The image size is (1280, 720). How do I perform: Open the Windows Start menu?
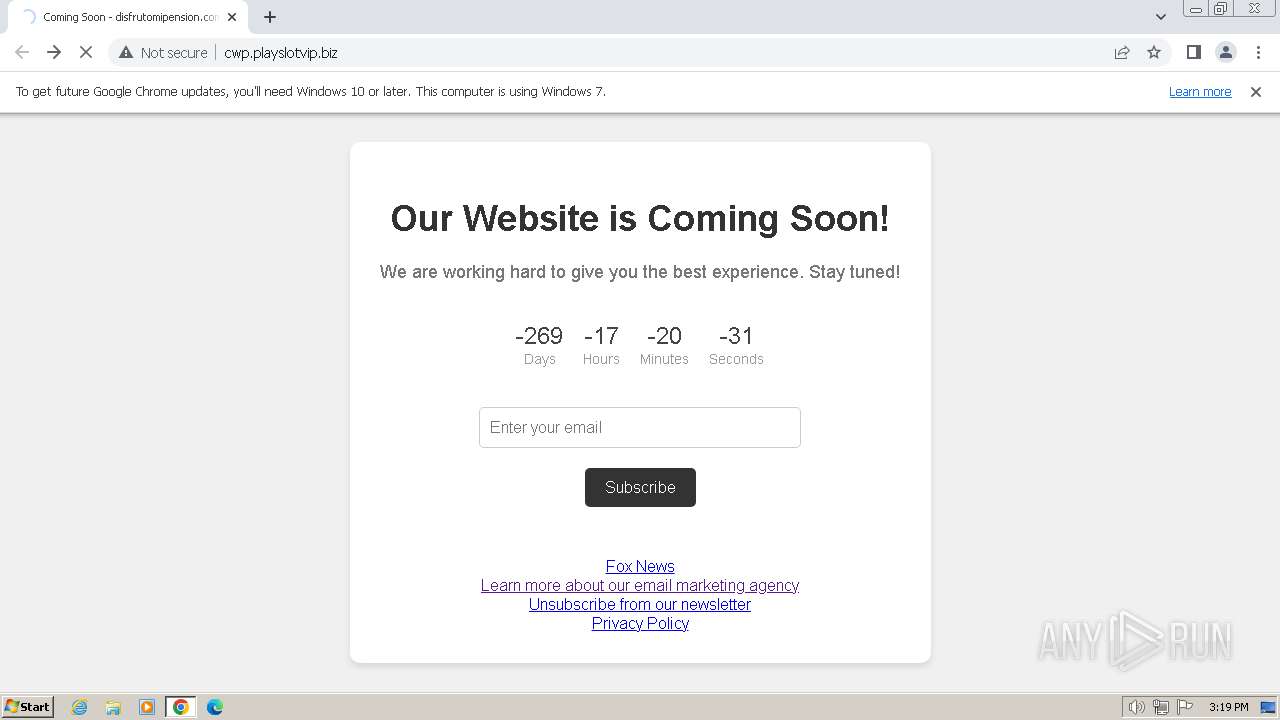28,707
